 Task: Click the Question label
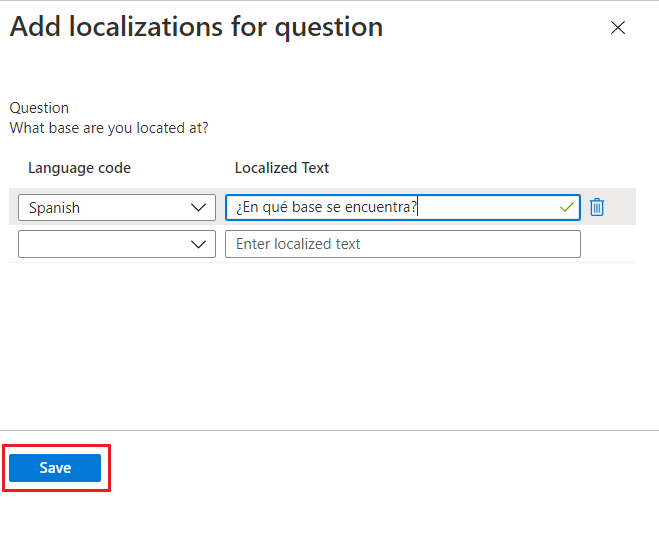point(39,108)
